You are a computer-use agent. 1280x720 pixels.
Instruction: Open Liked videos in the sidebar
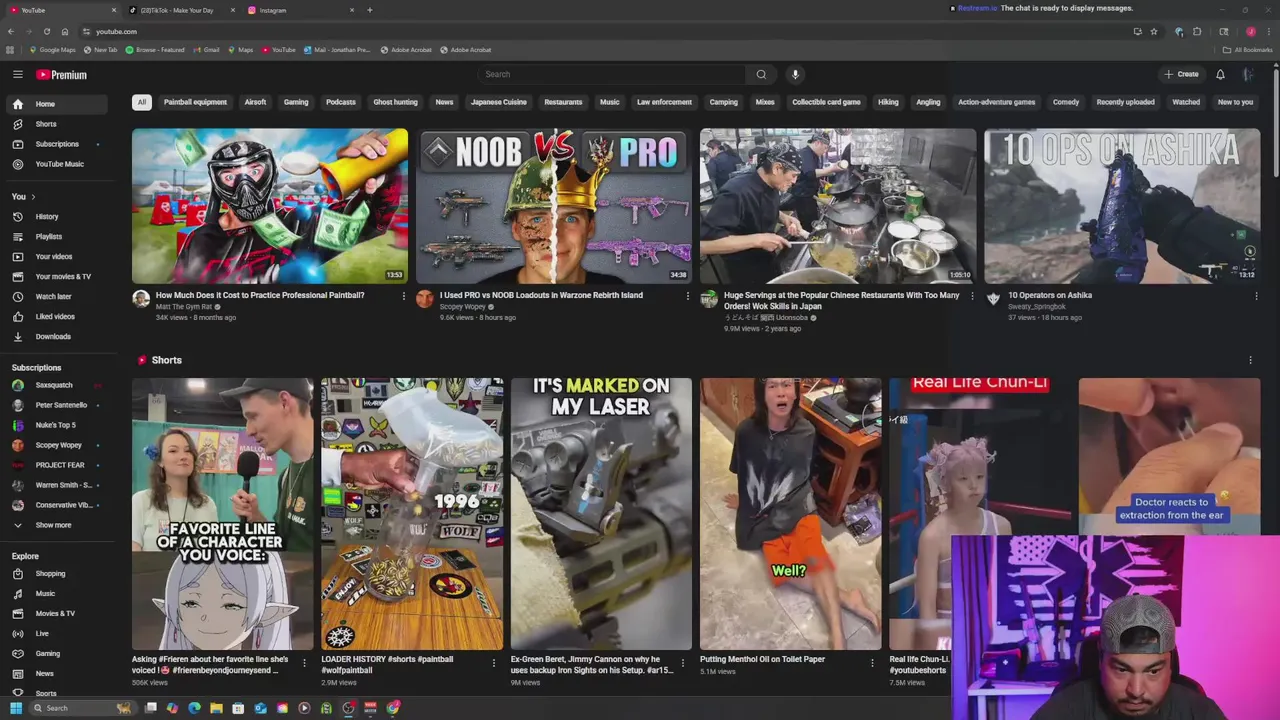58,316
